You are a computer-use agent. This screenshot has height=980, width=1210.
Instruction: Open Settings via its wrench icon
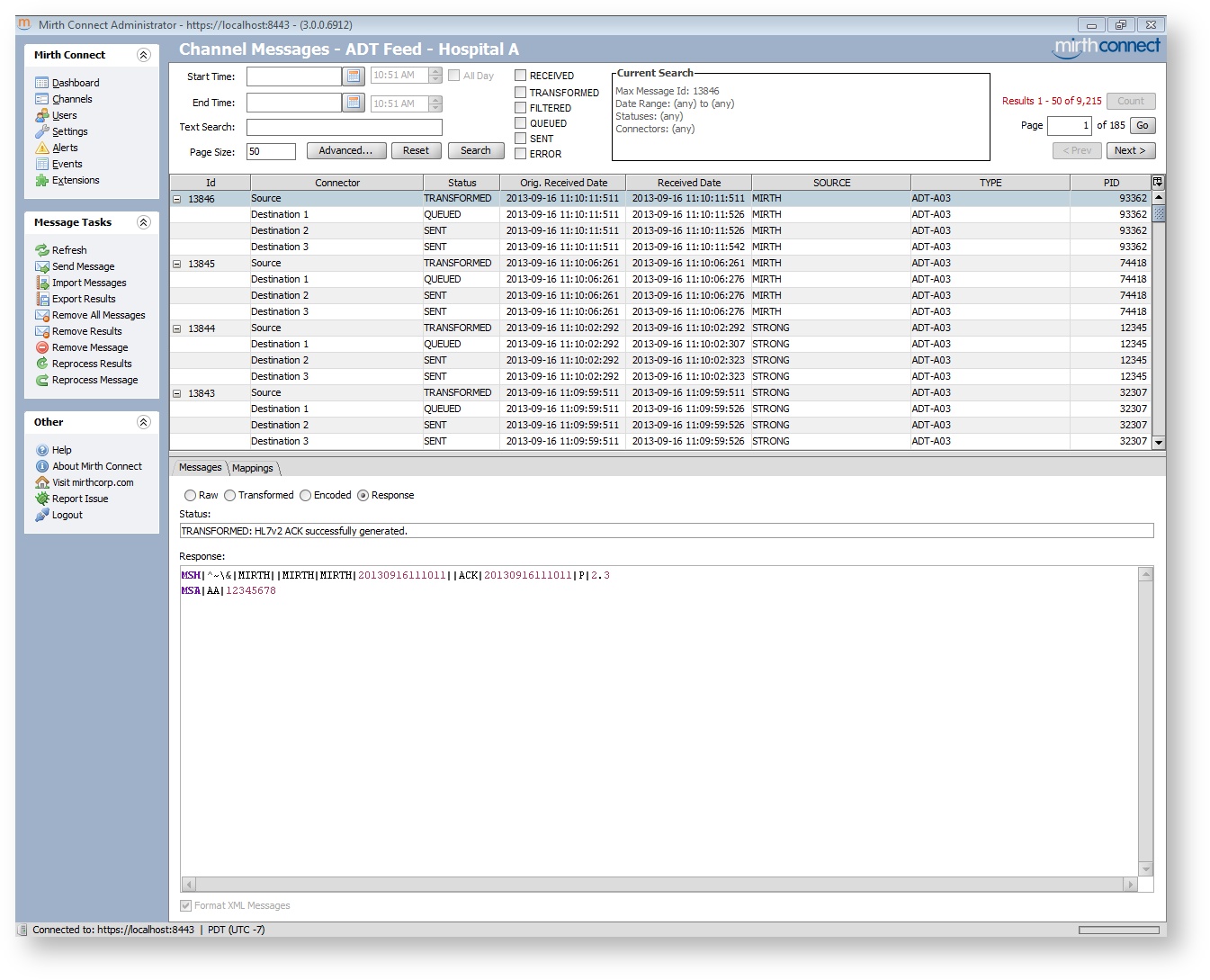click(41, 131)
